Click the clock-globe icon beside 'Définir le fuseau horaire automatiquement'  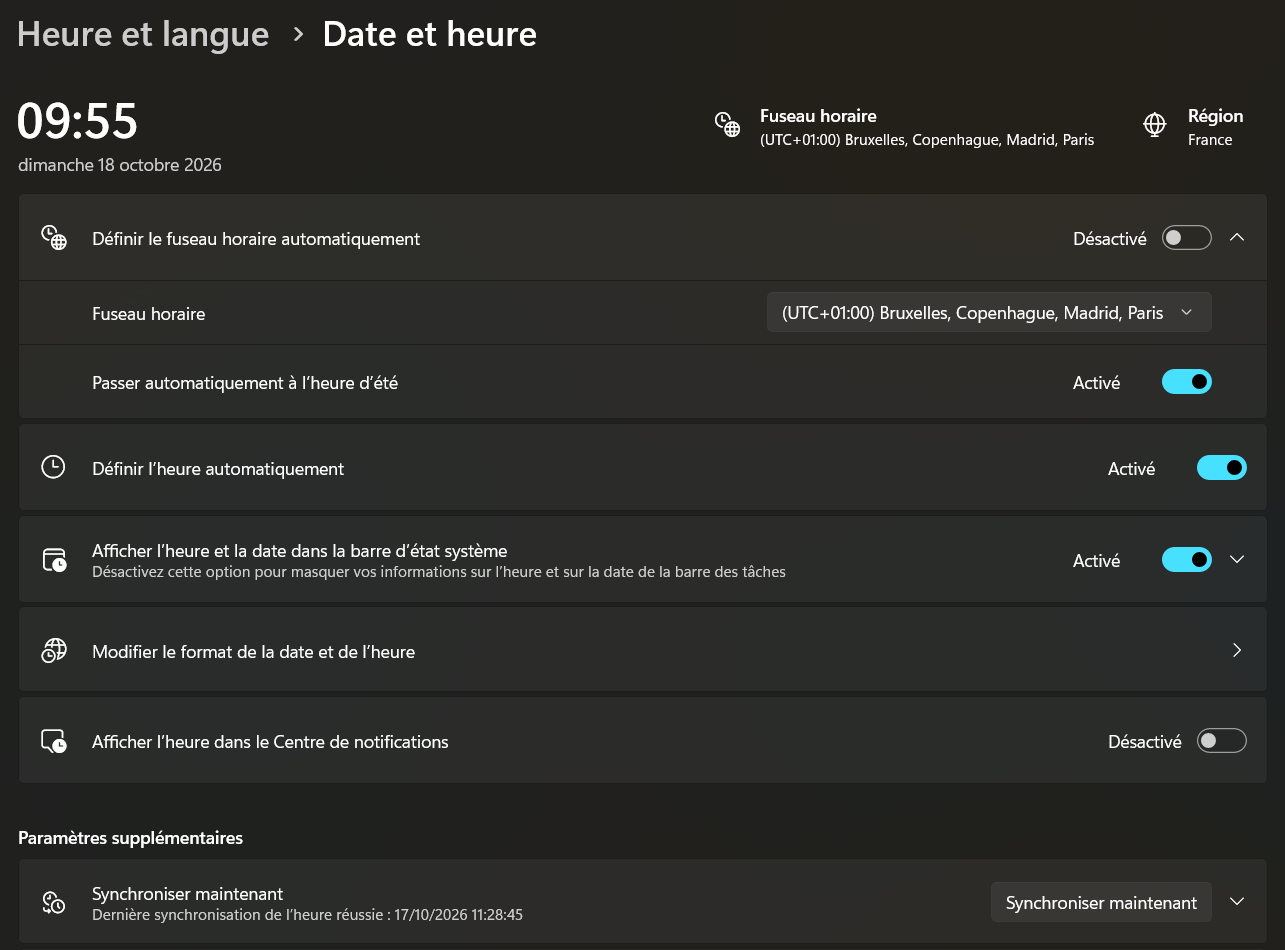tap(53, 238)
